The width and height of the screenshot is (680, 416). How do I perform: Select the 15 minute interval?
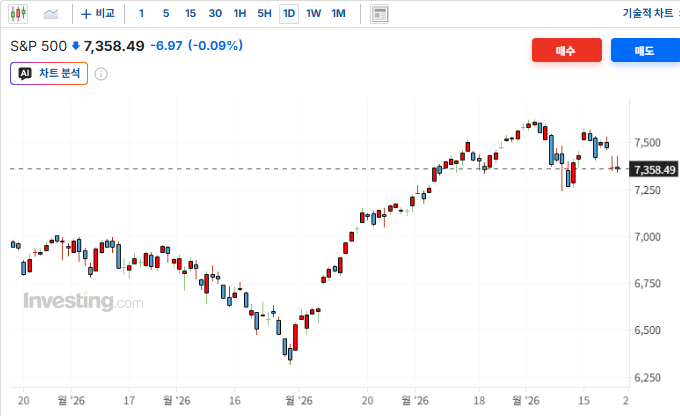click(x=190, y=14)
